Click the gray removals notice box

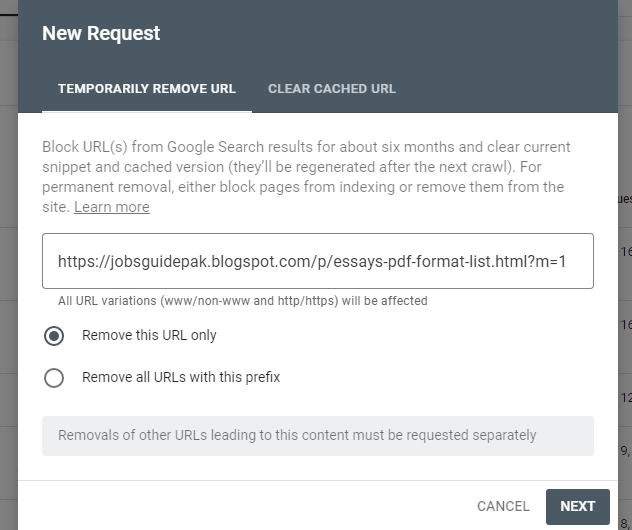click(x=317, y=436)
